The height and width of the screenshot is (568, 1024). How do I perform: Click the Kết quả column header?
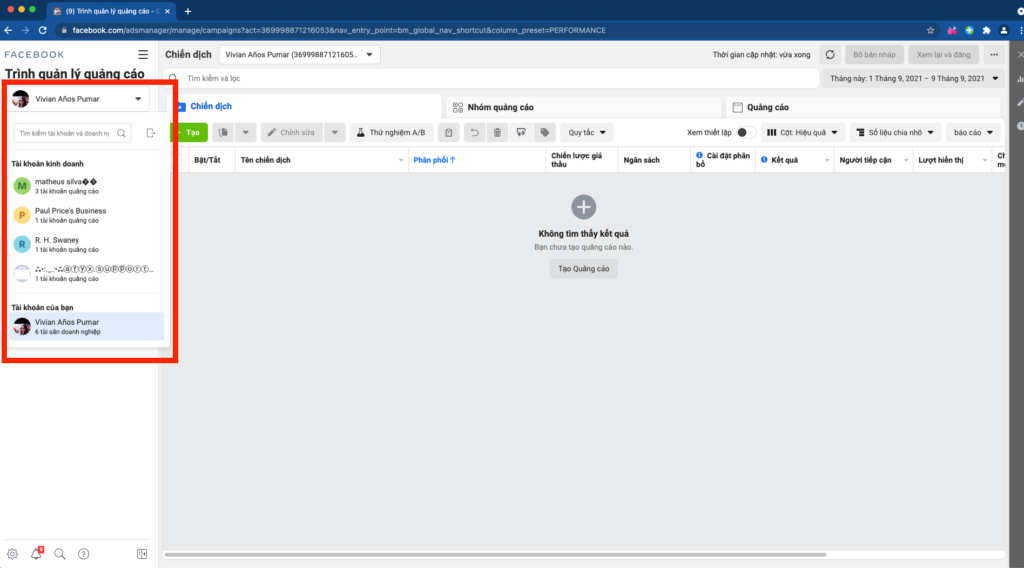pos(795,160)
